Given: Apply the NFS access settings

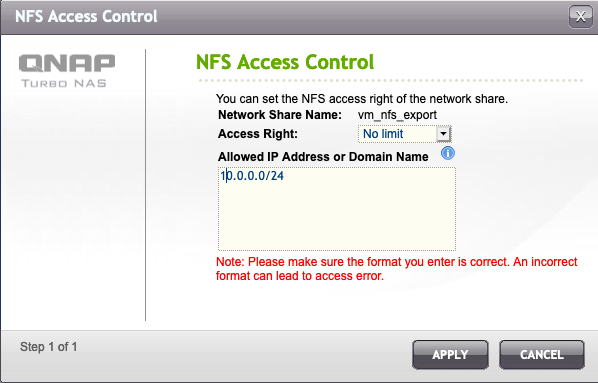Looking at the screenshot, I should pos(450,354).
